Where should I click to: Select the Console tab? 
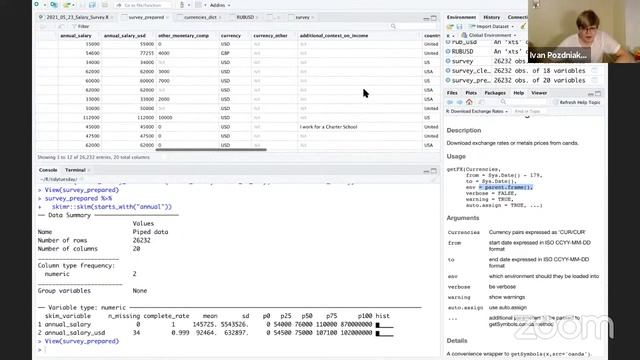(48, 170)
